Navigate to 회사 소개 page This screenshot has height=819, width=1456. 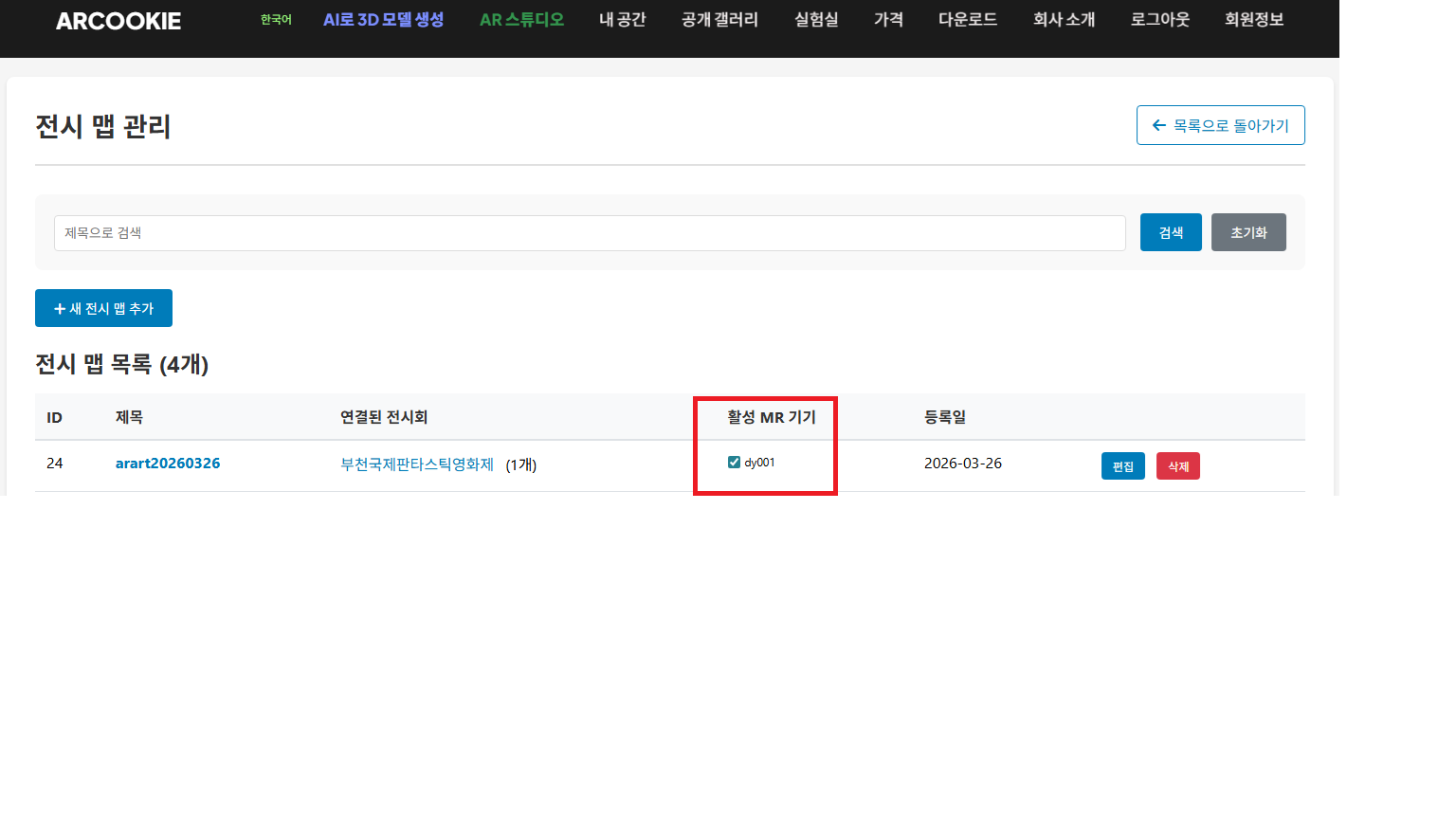pos(1064,19)
